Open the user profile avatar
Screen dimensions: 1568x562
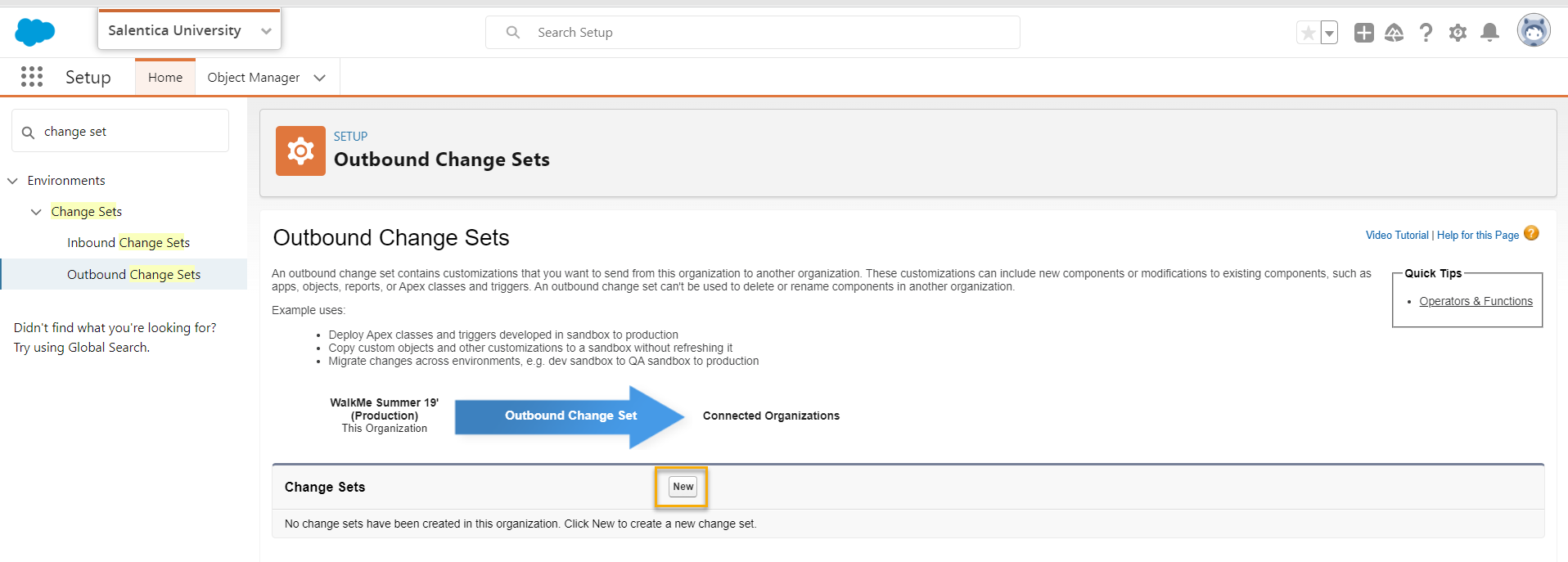tap(1533, 31)
